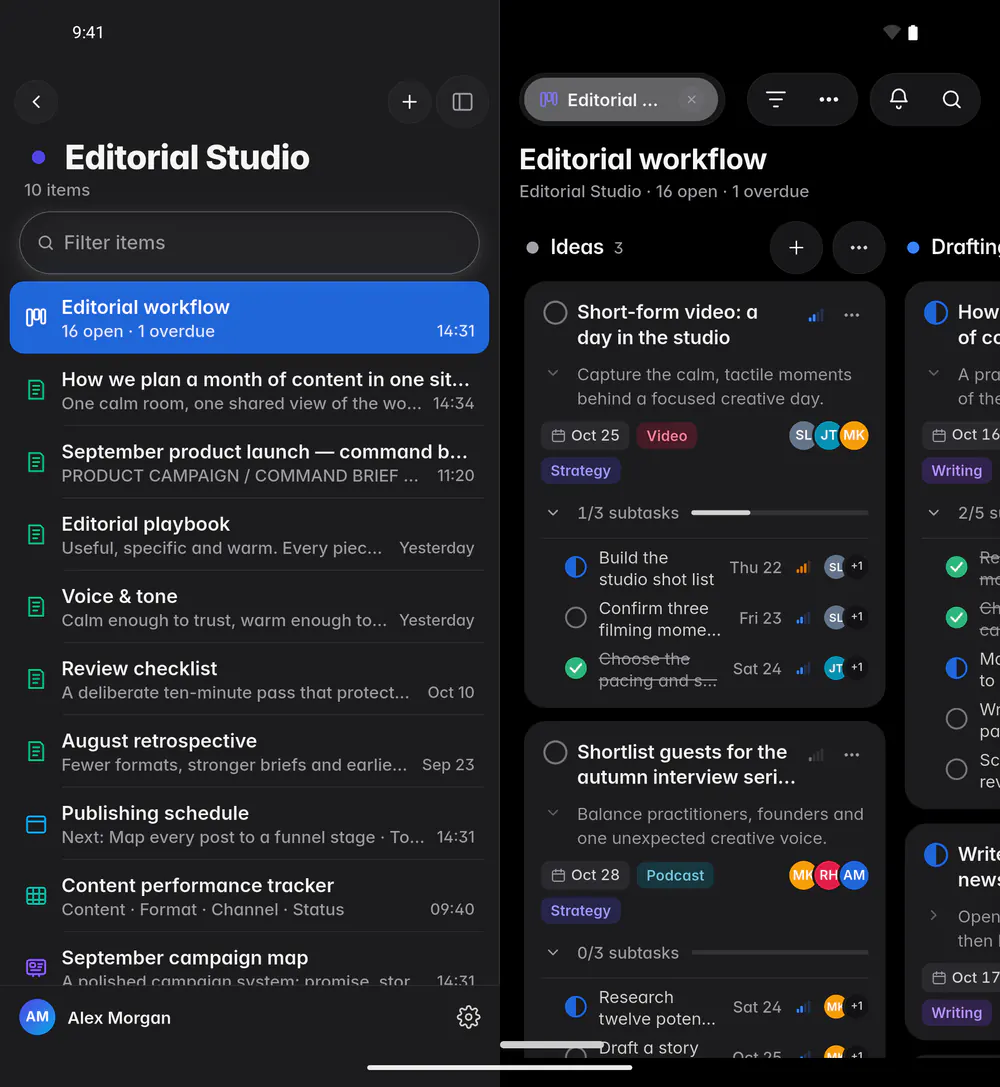Collapse description of first Drafting card
Screen dimensions: 1000x1087
[x=934, y=374]
